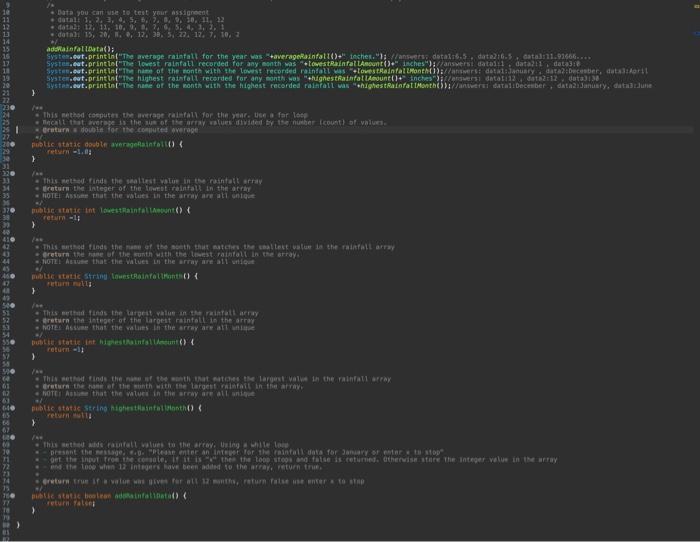Click lowestRainfallAmount() inside the println on line 17
700x542 pixels.
(x=350, y=64)
